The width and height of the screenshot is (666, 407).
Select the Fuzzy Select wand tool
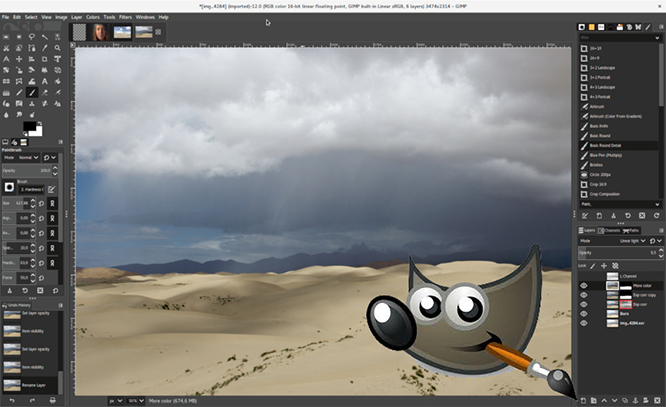tap(44, 37)
